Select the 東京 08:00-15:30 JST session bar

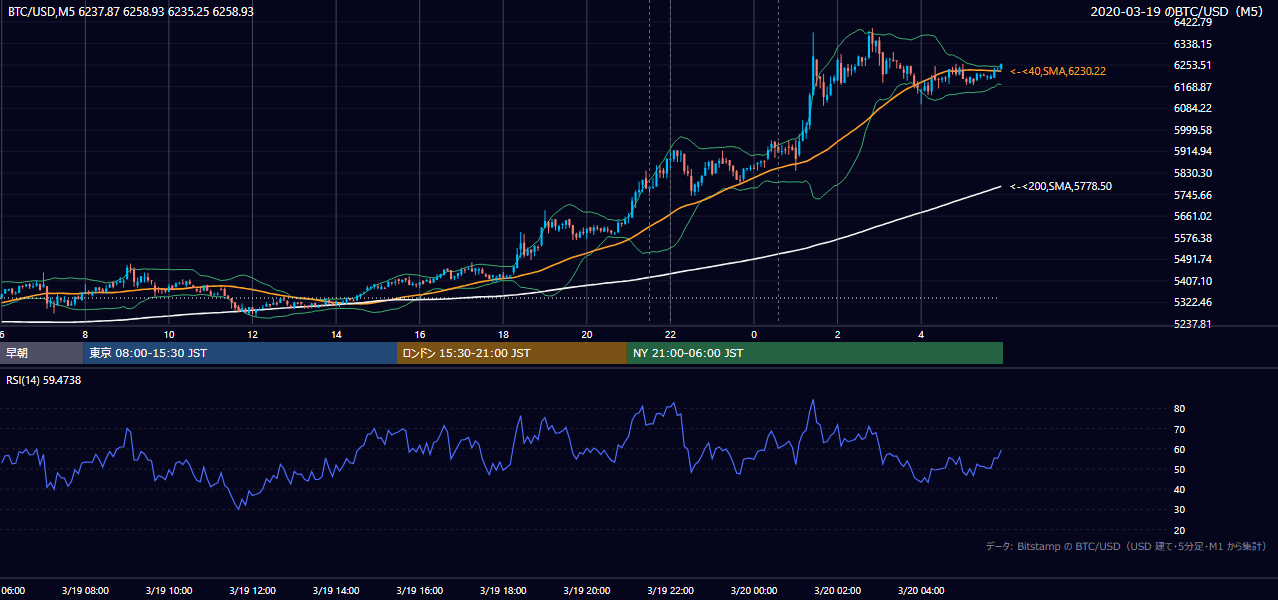pos(240,353)
